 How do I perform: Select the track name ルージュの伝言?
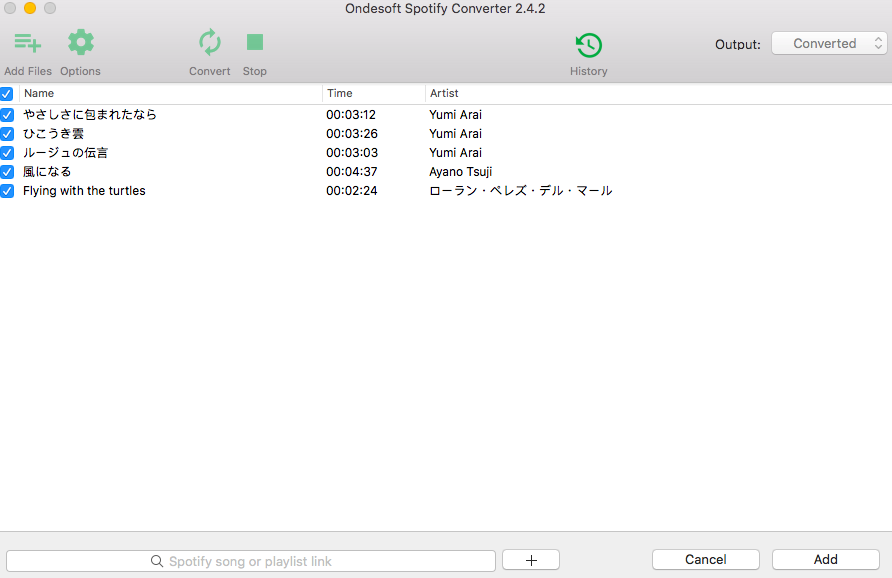pos(65,152)
